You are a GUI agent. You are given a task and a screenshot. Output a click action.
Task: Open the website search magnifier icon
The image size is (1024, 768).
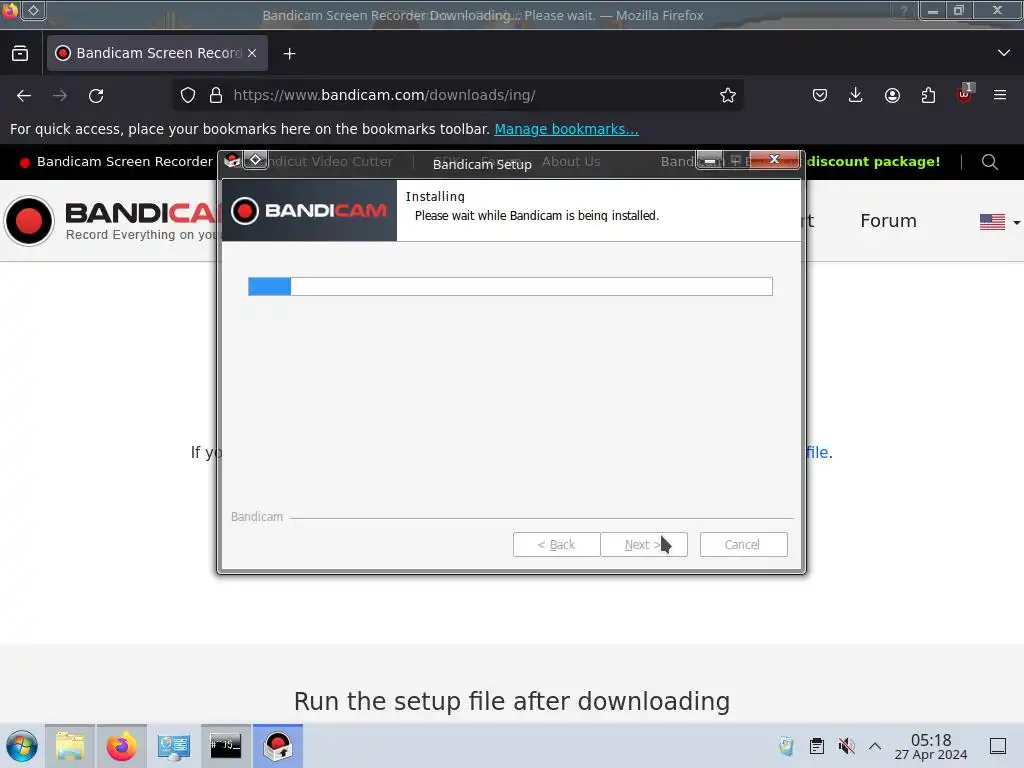point(989,162)
